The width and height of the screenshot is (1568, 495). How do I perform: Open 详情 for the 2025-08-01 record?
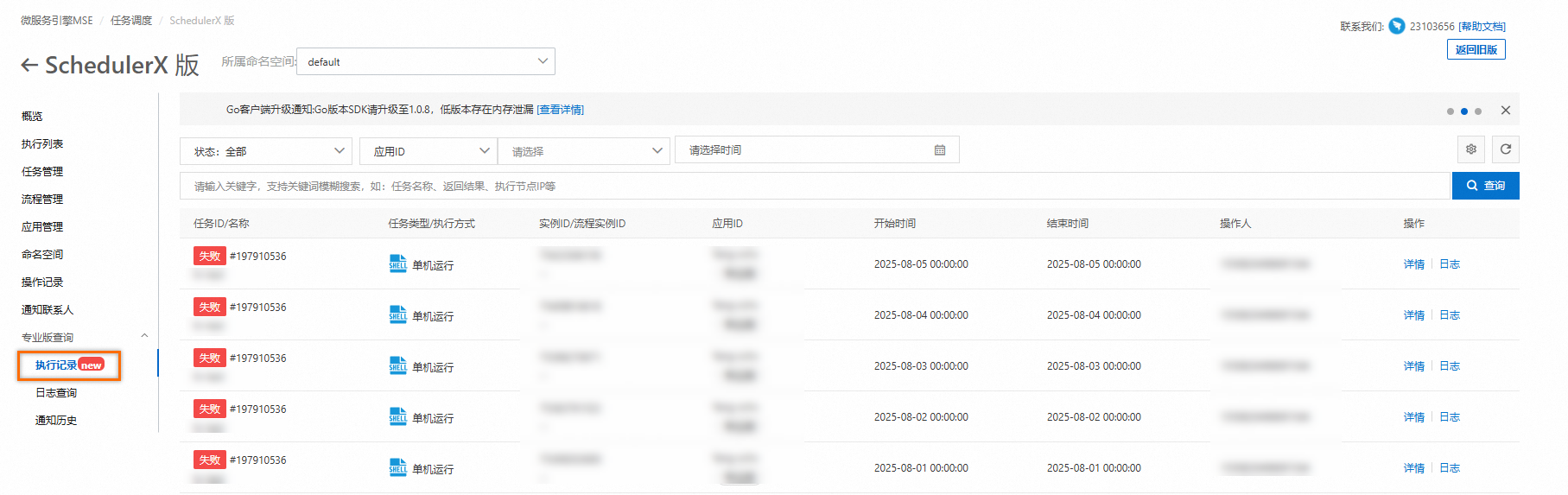pos(1414,468)
